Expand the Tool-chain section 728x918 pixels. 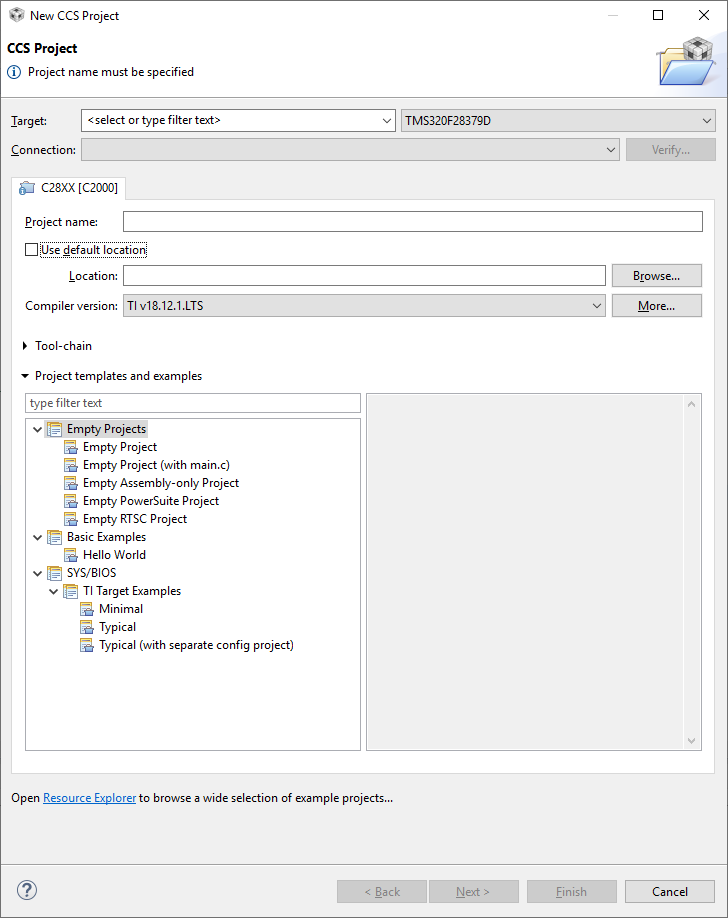[x=26, y=346]
